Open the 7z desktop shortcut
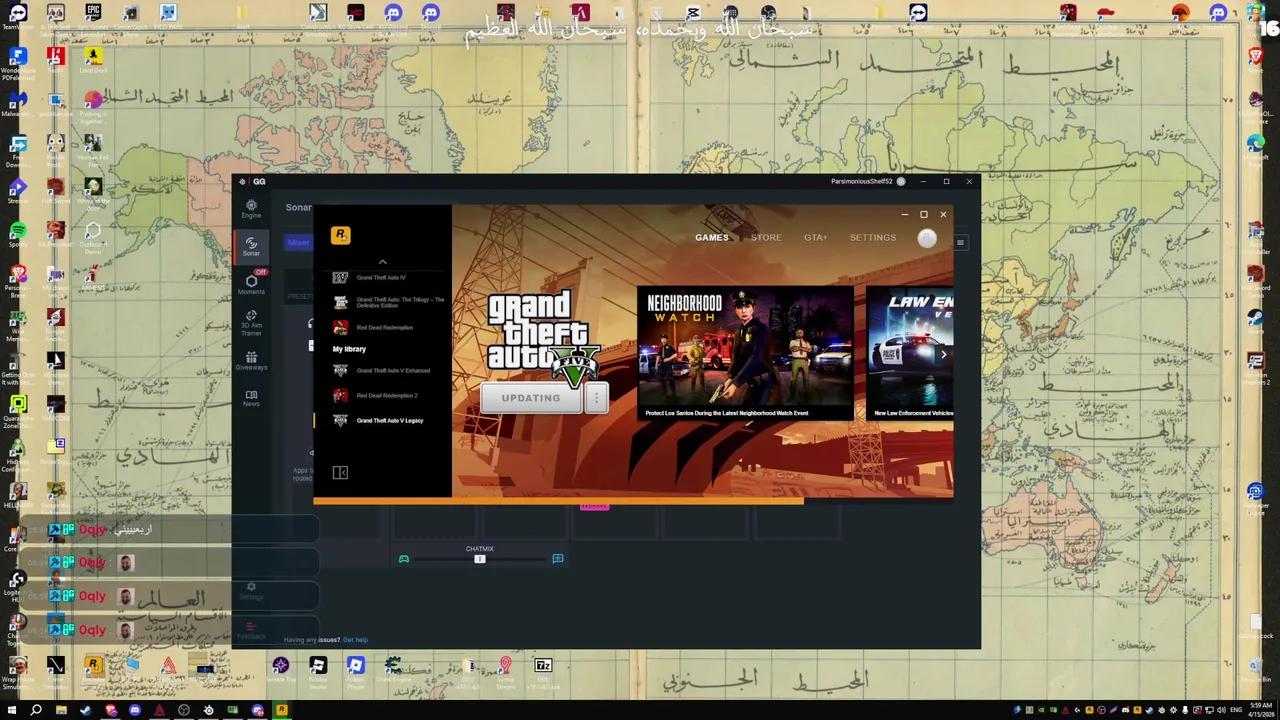 pos(543,669)
